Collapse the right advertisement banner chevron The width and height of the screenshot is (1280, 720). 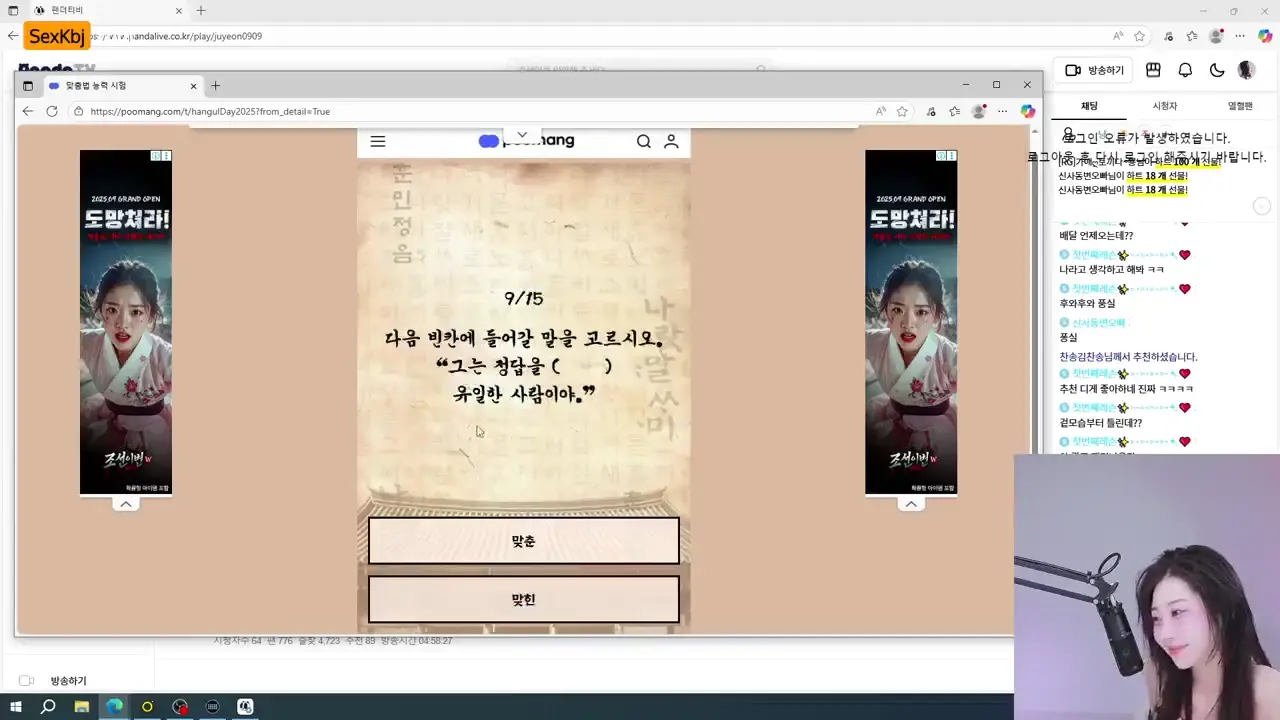pos(911,504)
